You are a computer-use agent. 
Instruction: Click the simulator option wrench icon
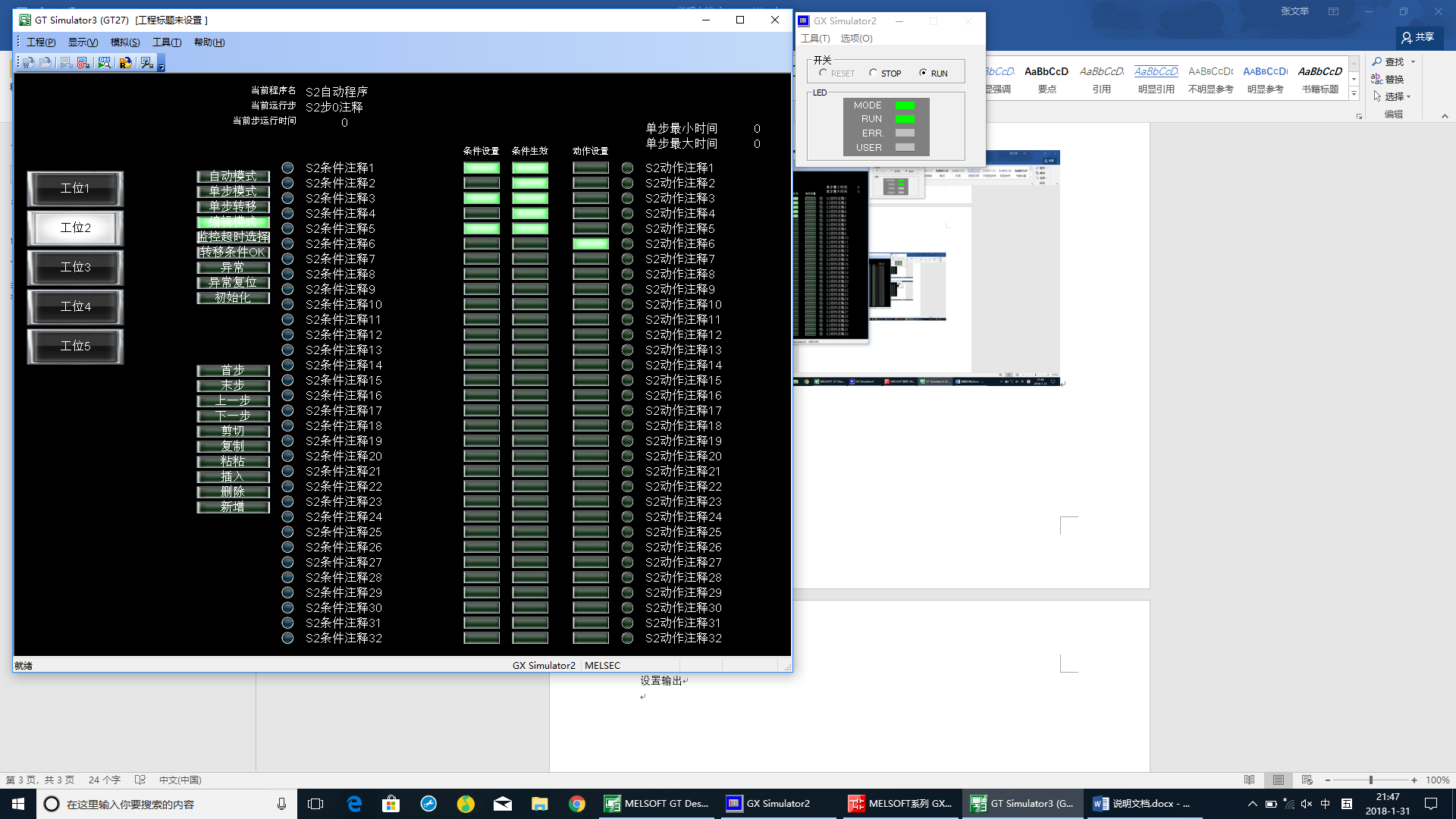[x=146, y=63]
